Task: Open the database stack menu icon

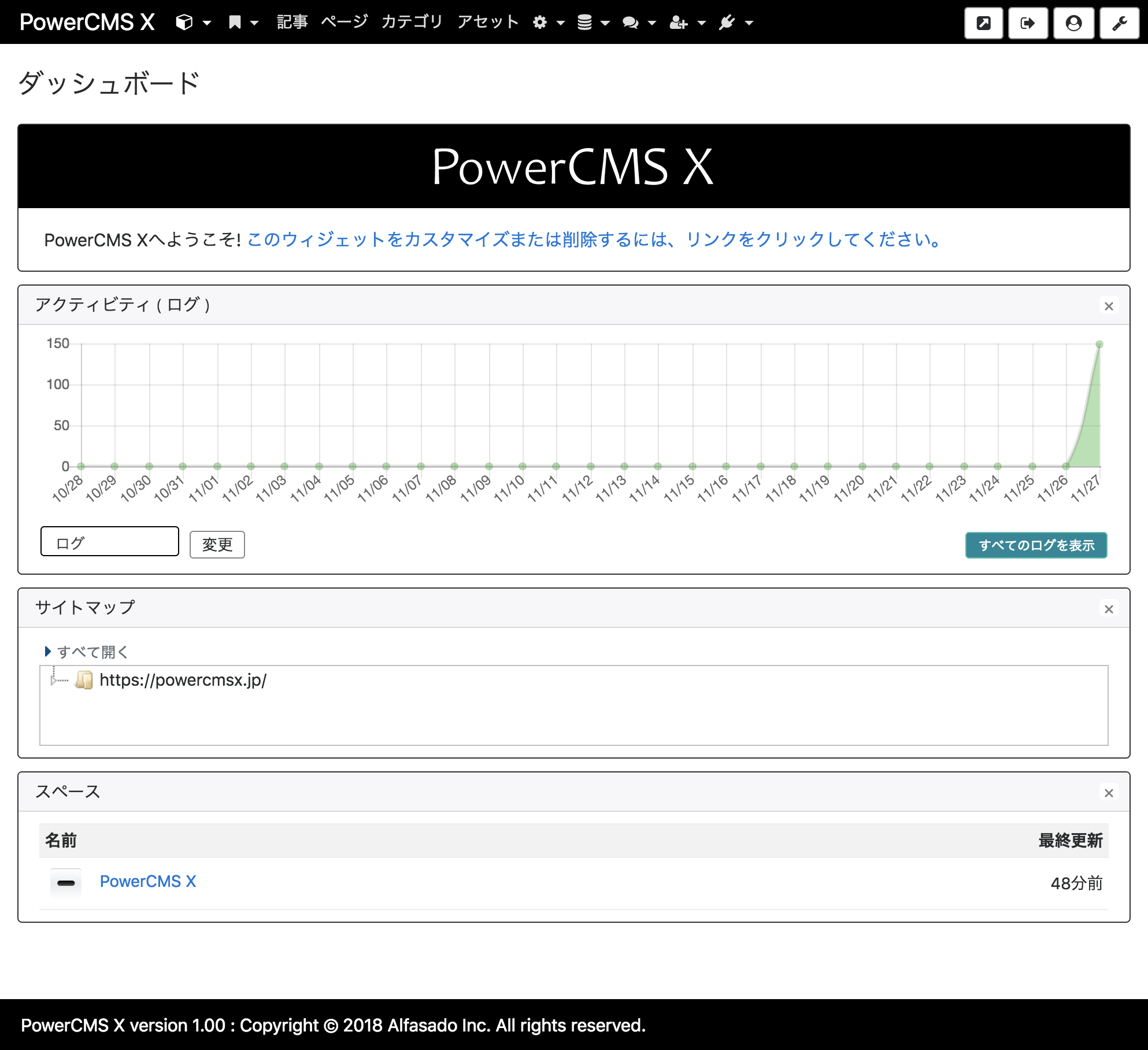Action: point(594,23)
